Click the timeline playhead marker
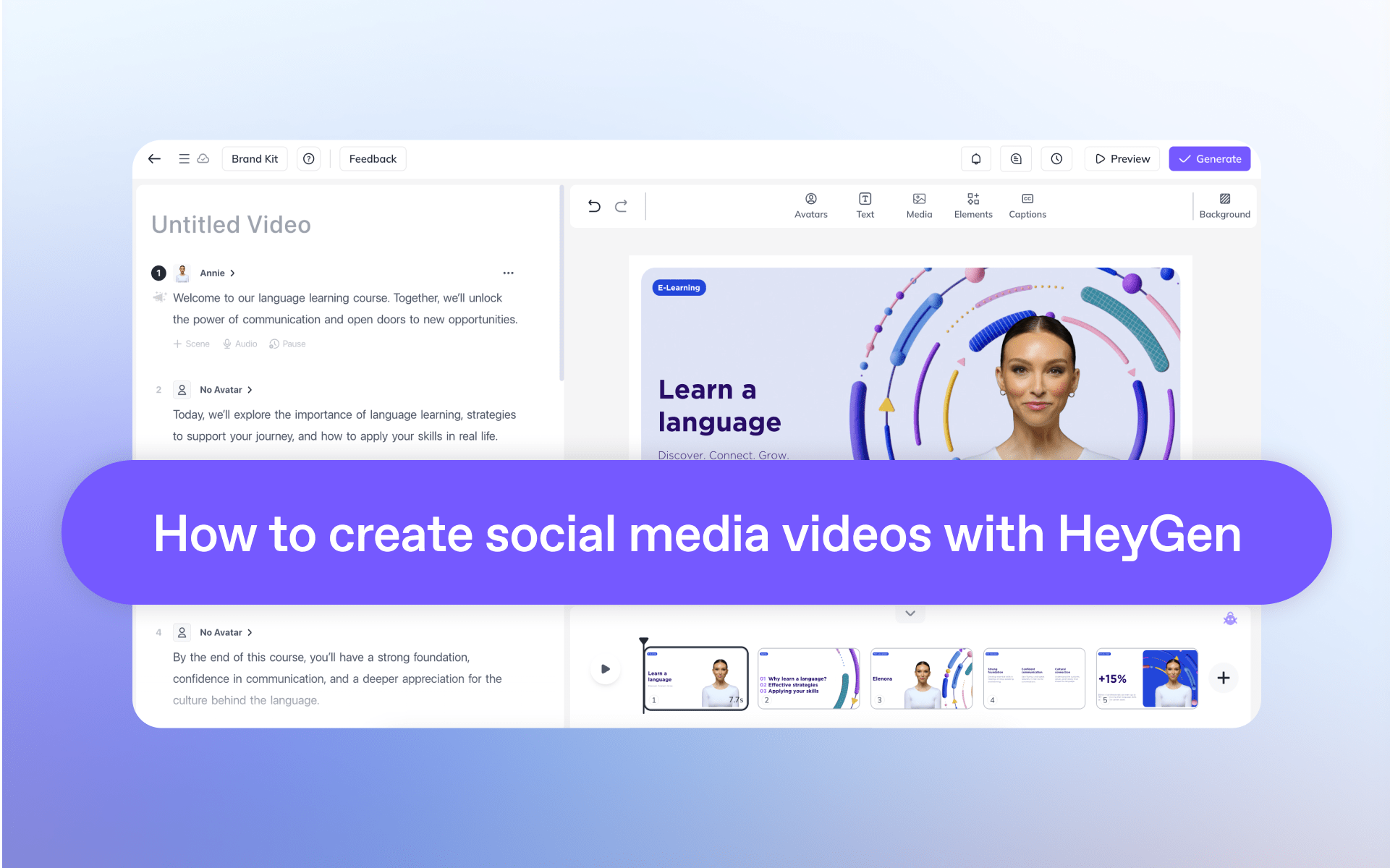The image size is (1390, 868). point(643,642)
